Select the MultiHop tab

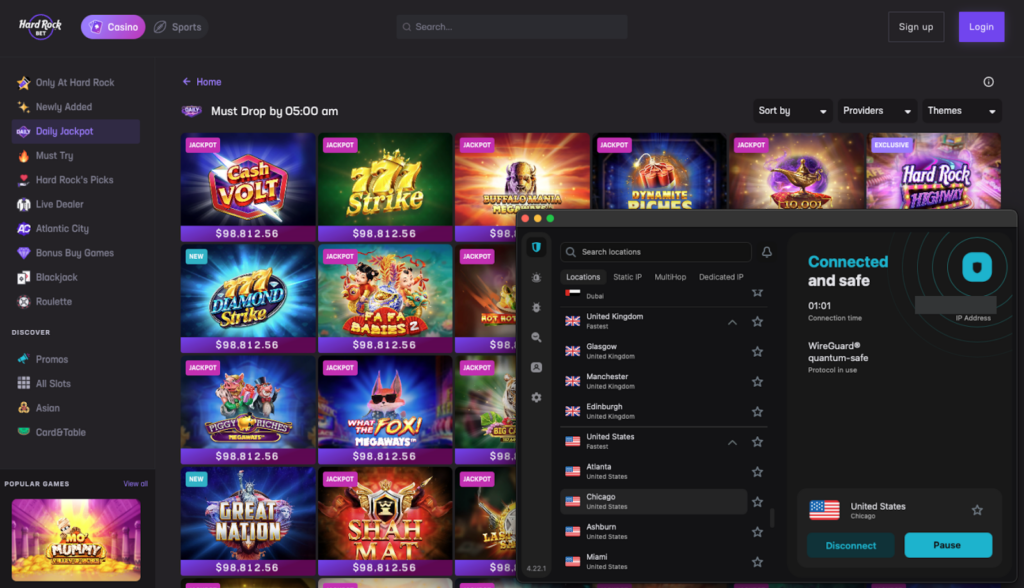tap(670, 277)
